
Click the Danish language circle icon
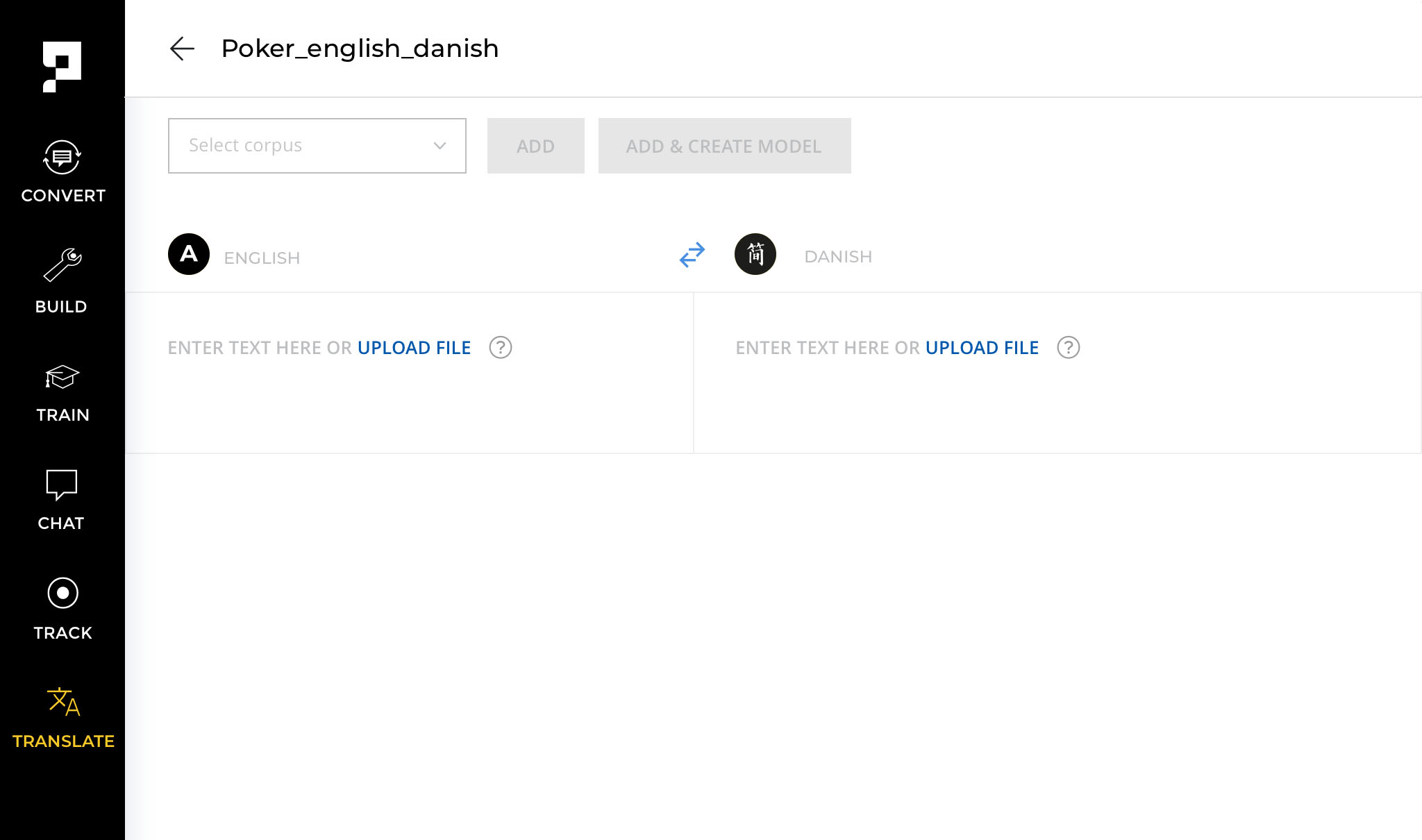[755, 254]
